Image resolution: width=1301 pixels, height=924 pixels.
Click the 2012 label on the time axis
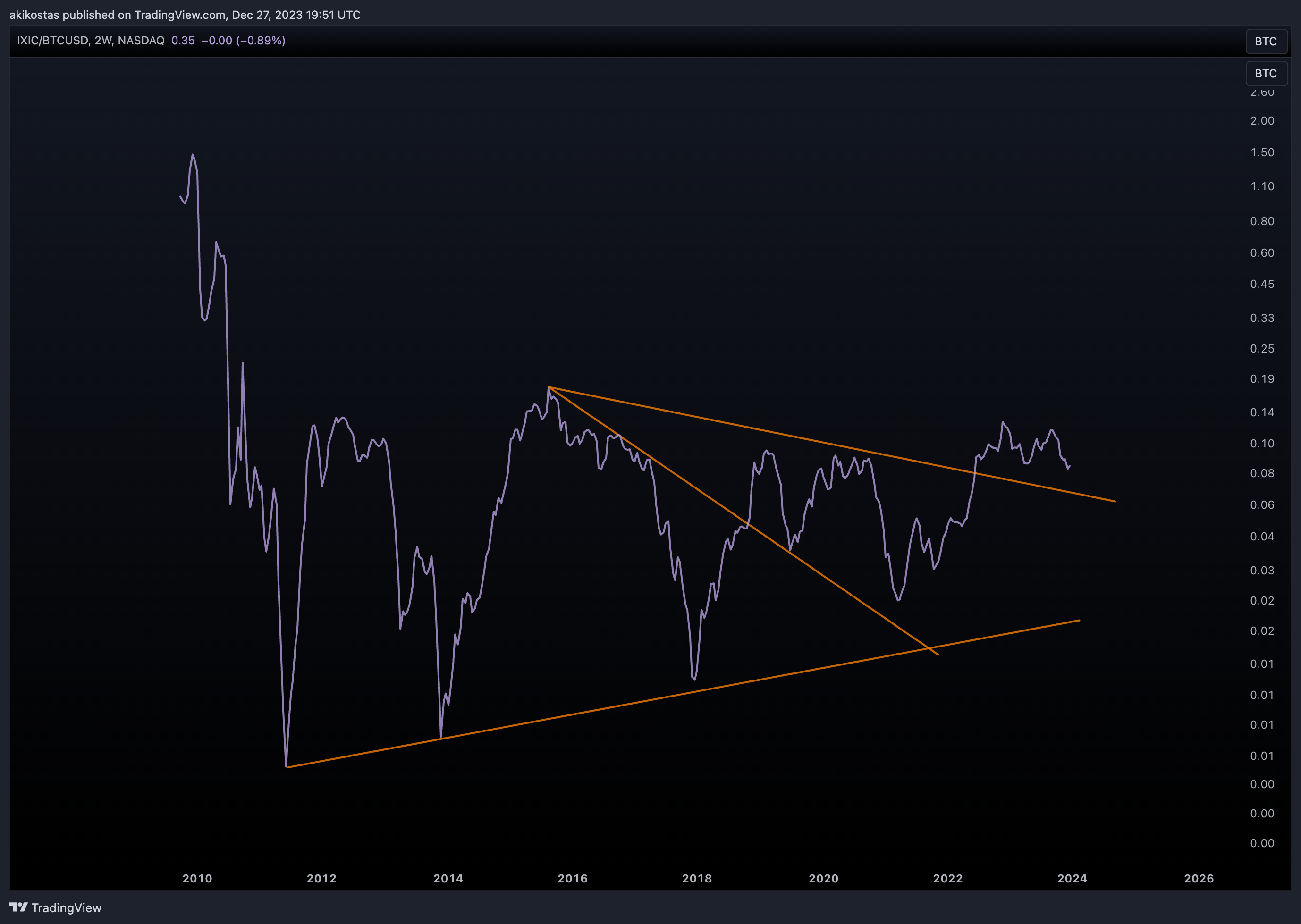click(x=321, y=879)
